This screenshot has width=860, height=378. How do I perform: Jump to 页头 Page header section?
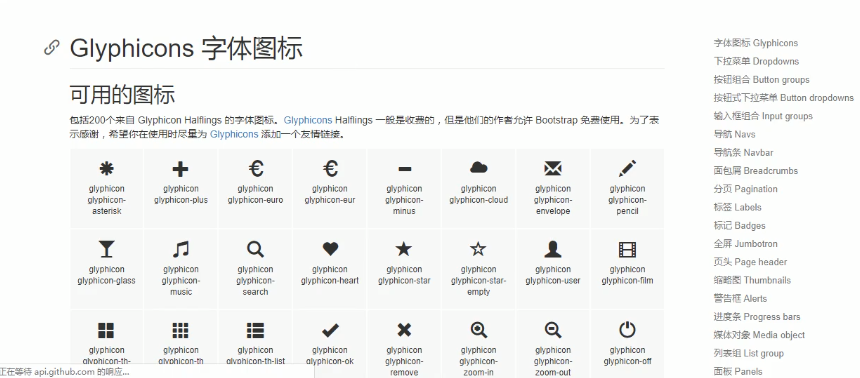(750, 262)
